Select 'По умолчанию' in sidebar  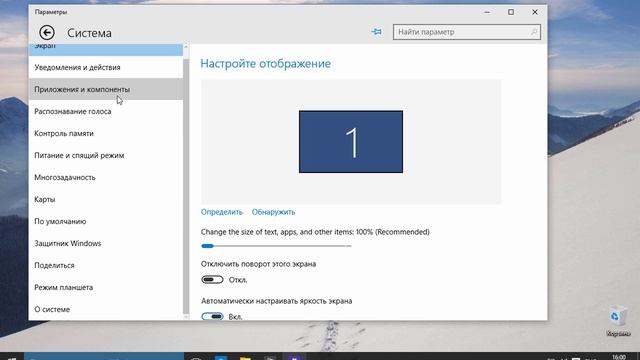[106, 221]
